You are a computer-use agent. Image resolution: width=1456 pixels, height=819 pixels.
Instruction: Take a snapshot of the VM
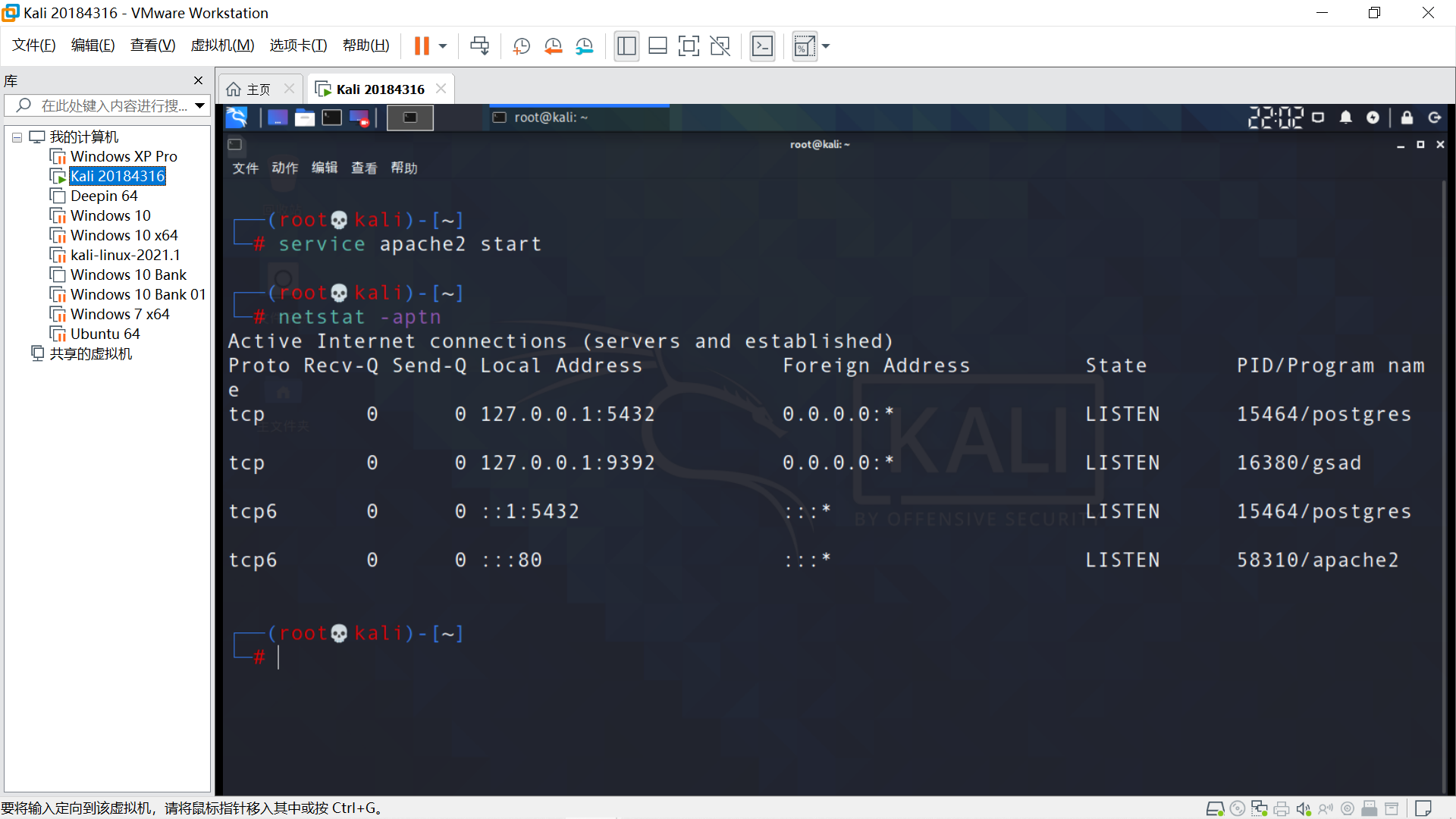tap(521, 46)
